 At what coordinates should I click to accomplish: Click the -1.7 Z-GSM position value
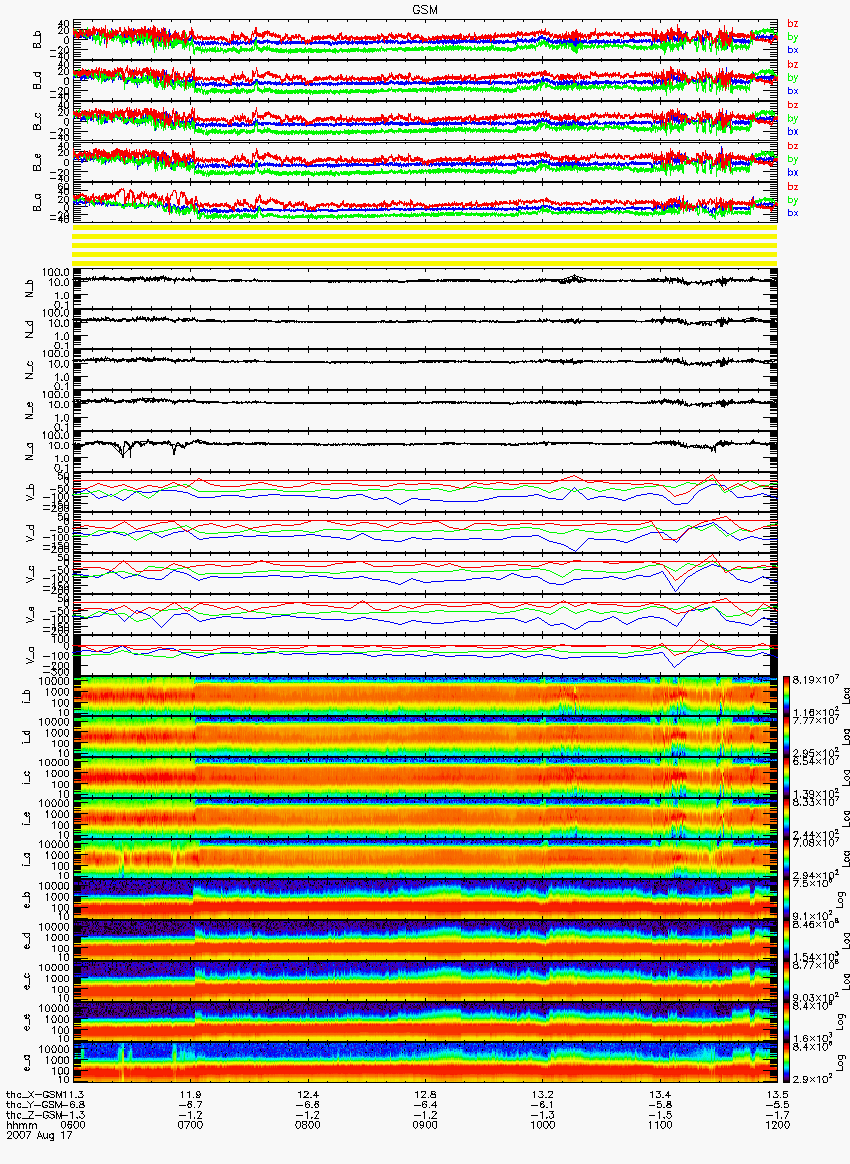[x=776, y=1114]
